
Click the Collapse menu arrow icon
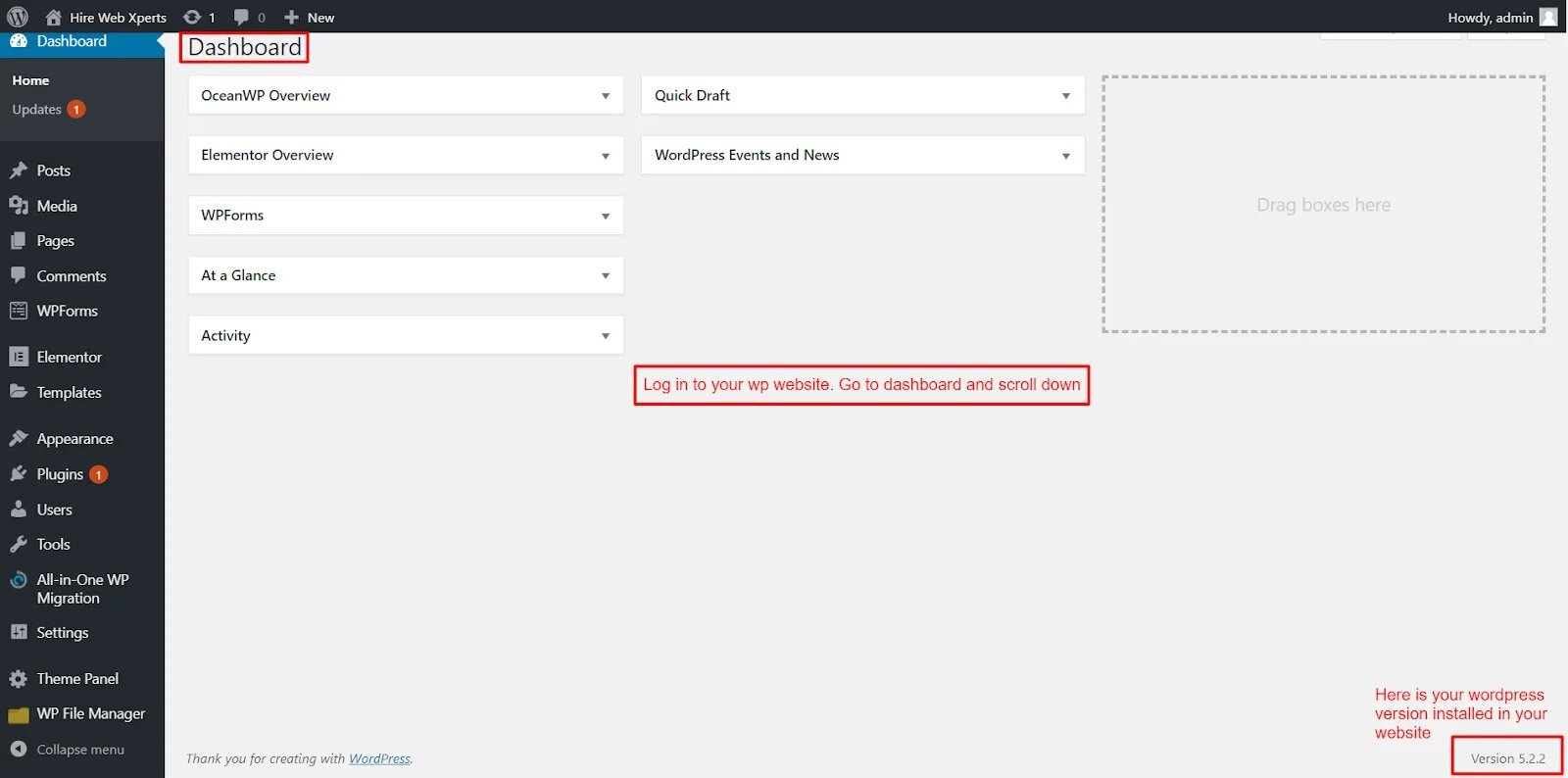coord(18,749)
